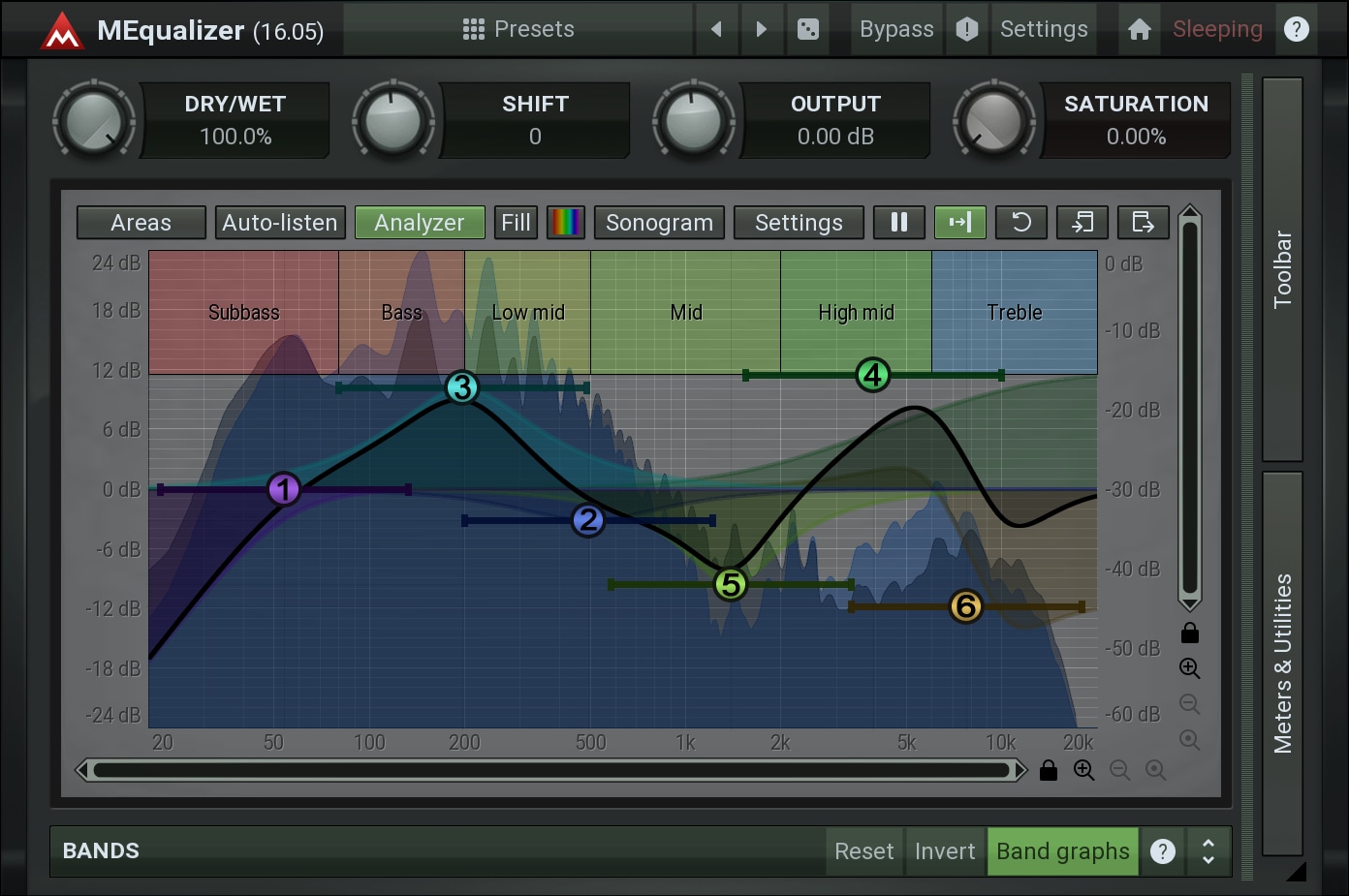1349x896 pixels.
Task: Open the top-right help question mark
Action: click(x=1297, y=29)
